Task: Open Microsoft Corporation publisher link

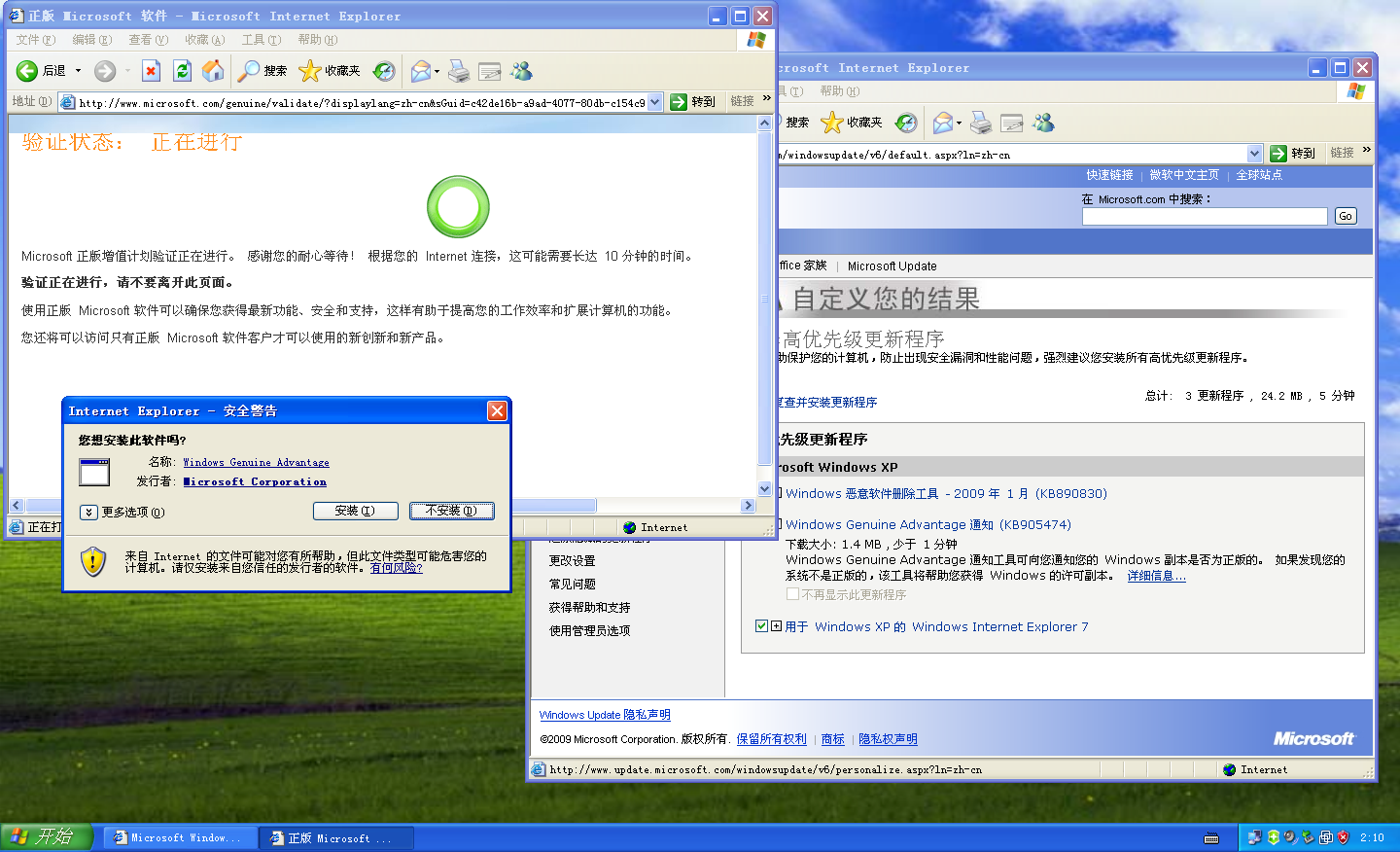Action: [x=255, y=482]
